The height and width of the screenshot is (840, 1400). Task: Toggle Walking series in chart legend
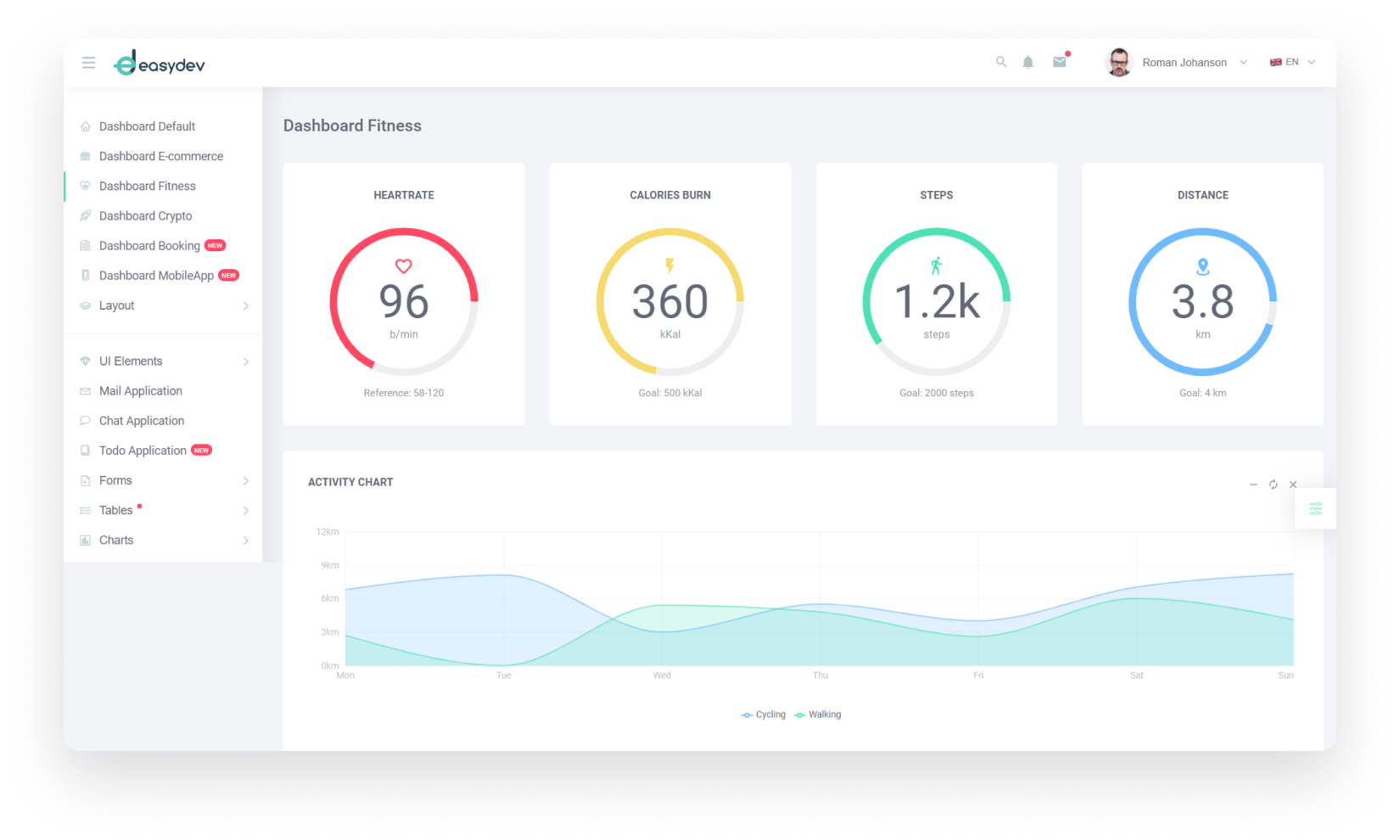click(818, 714)
